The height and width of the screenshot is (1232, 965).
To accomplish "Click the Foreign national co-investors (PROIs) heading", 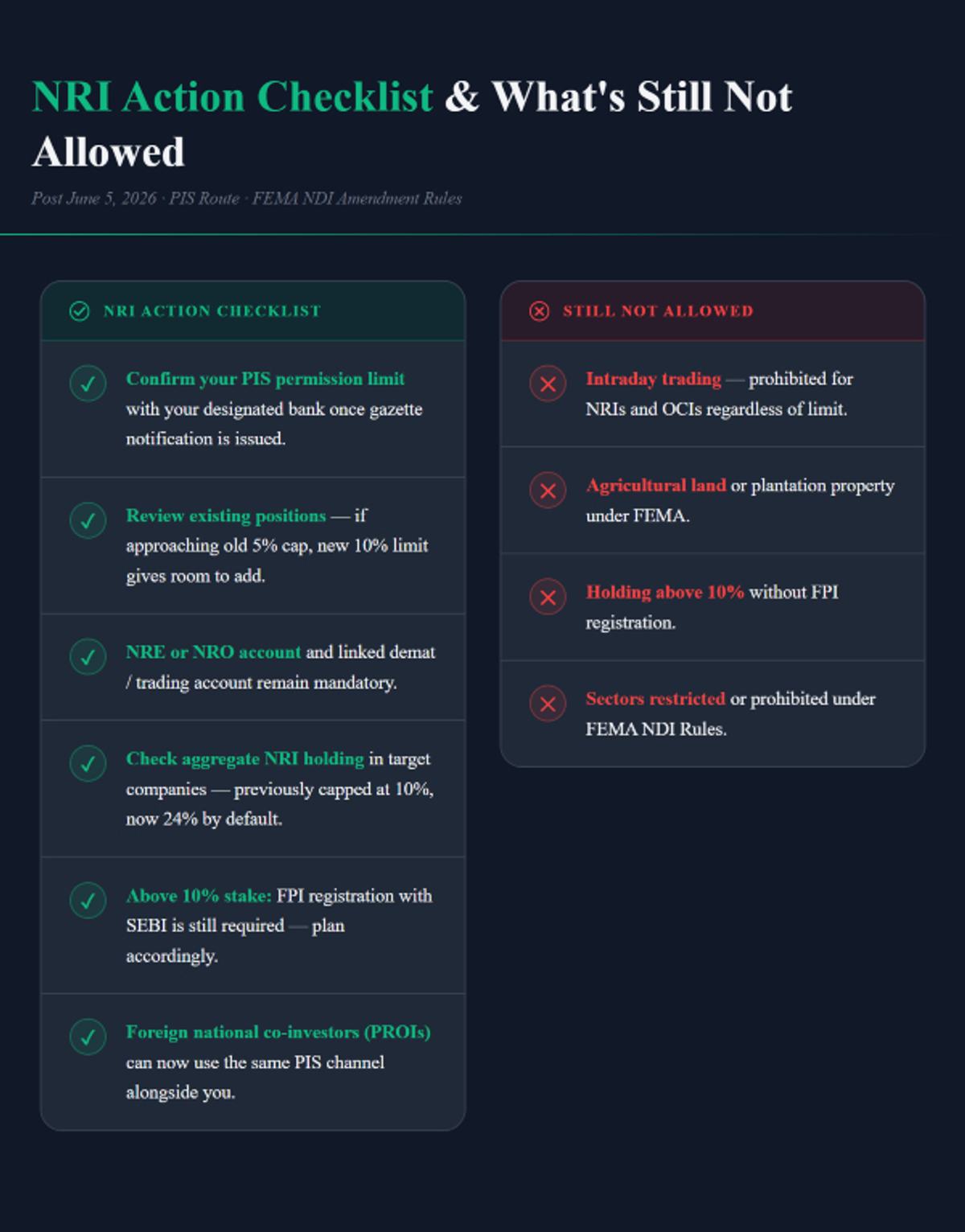I will pos(278,1032).
